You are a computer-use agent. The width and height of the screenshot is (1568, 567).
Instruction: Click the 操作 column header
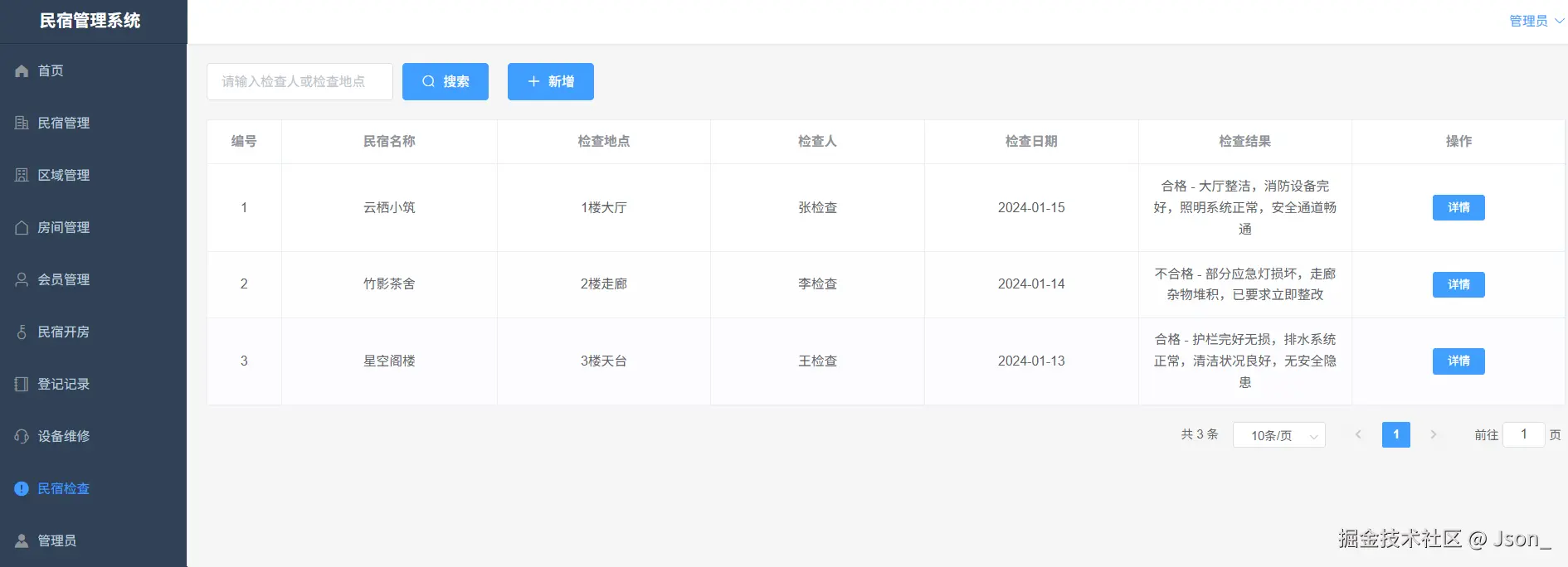1458,141
